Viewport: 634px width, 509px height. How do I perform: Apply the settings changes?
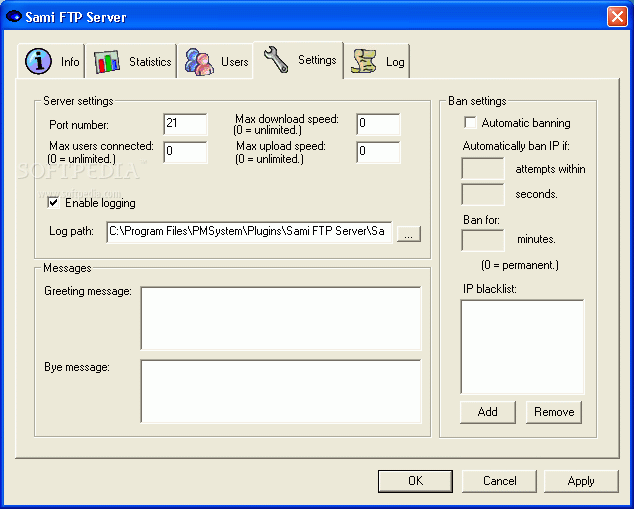581,481
